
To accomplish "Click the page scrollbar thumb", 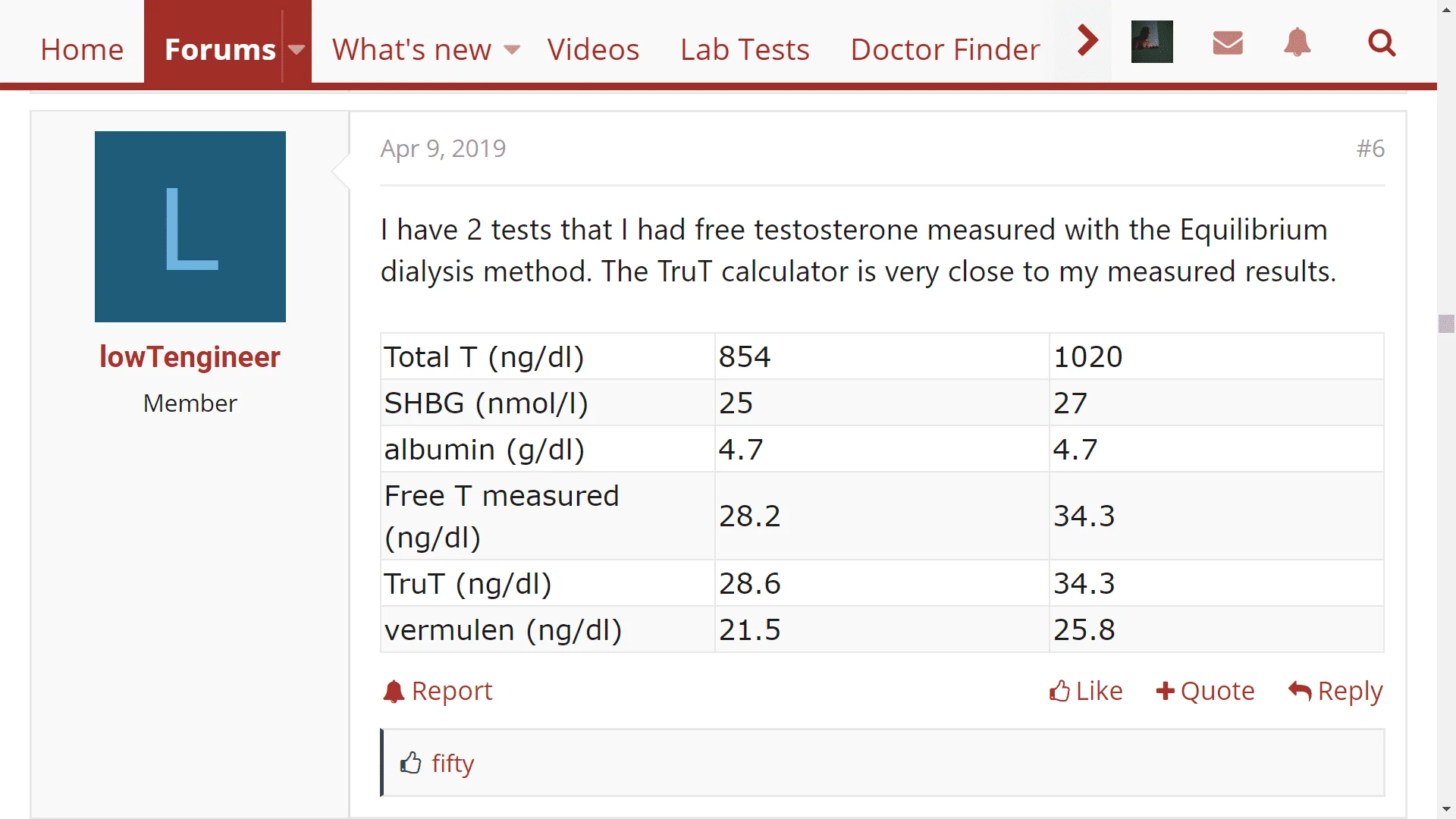I will tap(1446, 324).
